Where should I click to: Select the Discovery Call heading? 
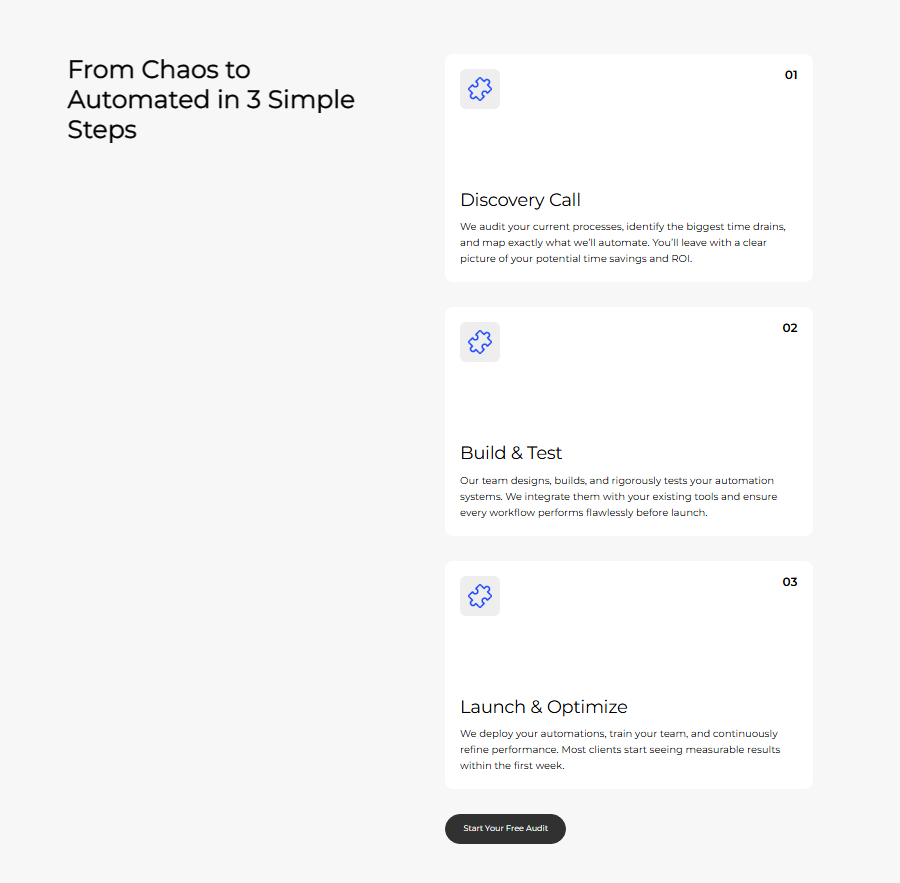[520, 200]
